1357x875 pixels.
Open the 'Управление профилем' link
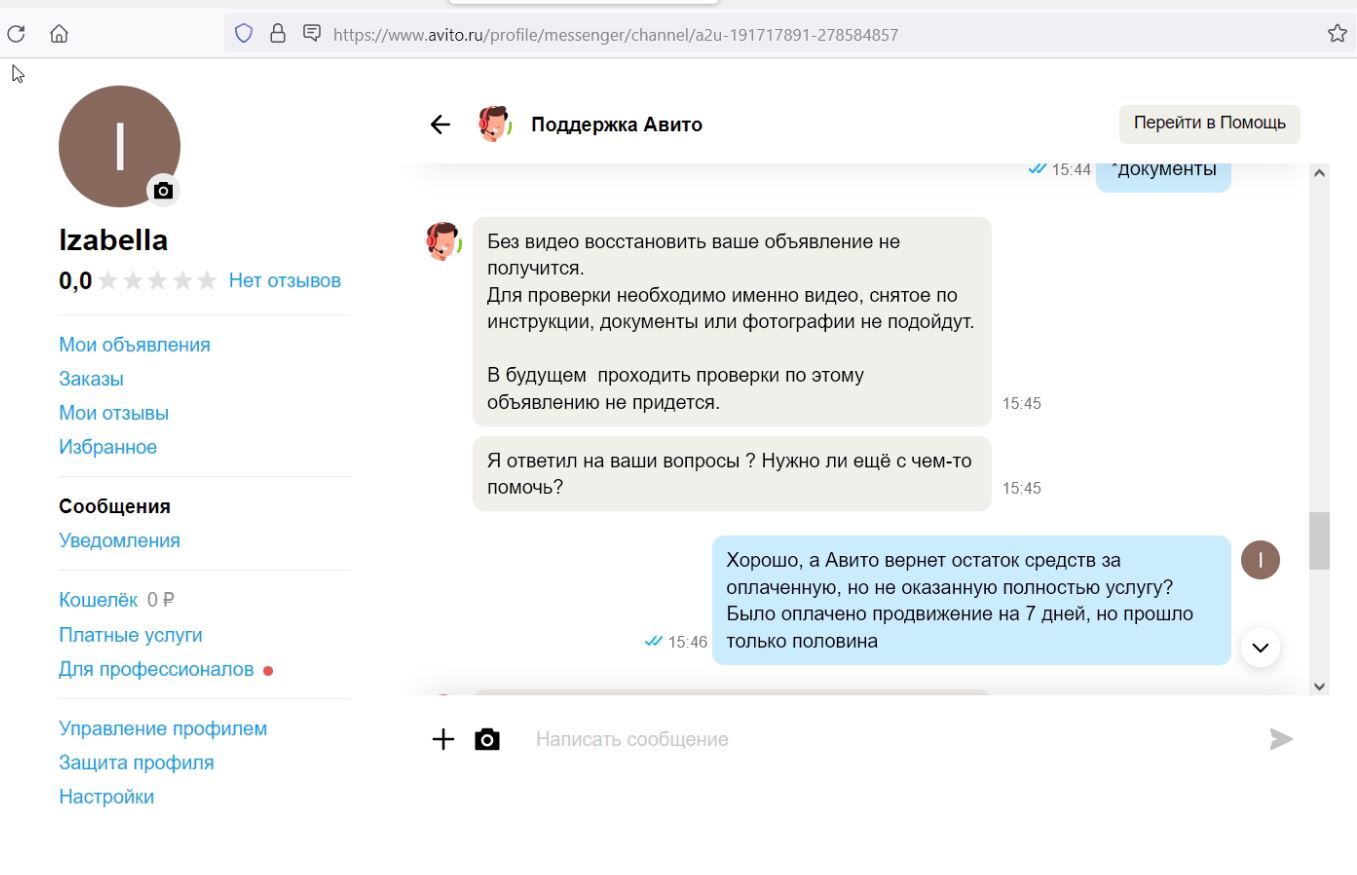coord(163,729)
